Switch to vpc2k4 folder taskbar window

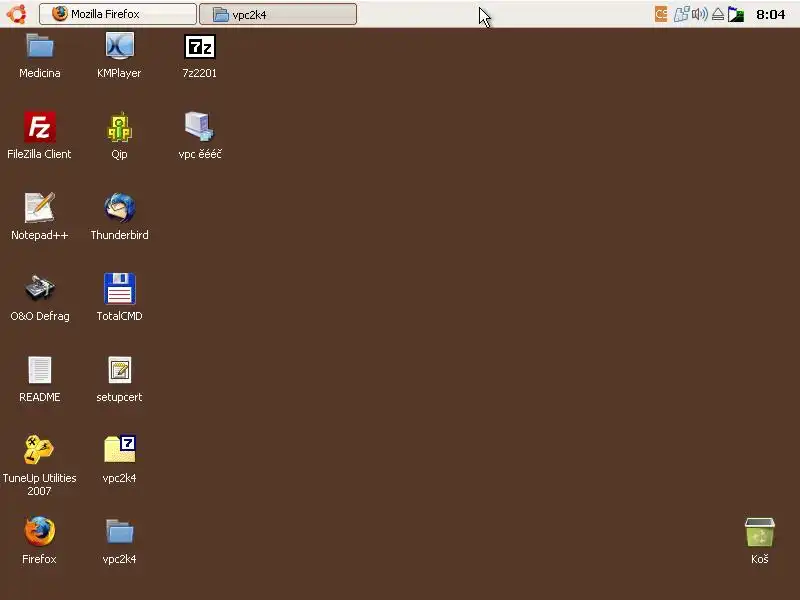coord(278,14)
